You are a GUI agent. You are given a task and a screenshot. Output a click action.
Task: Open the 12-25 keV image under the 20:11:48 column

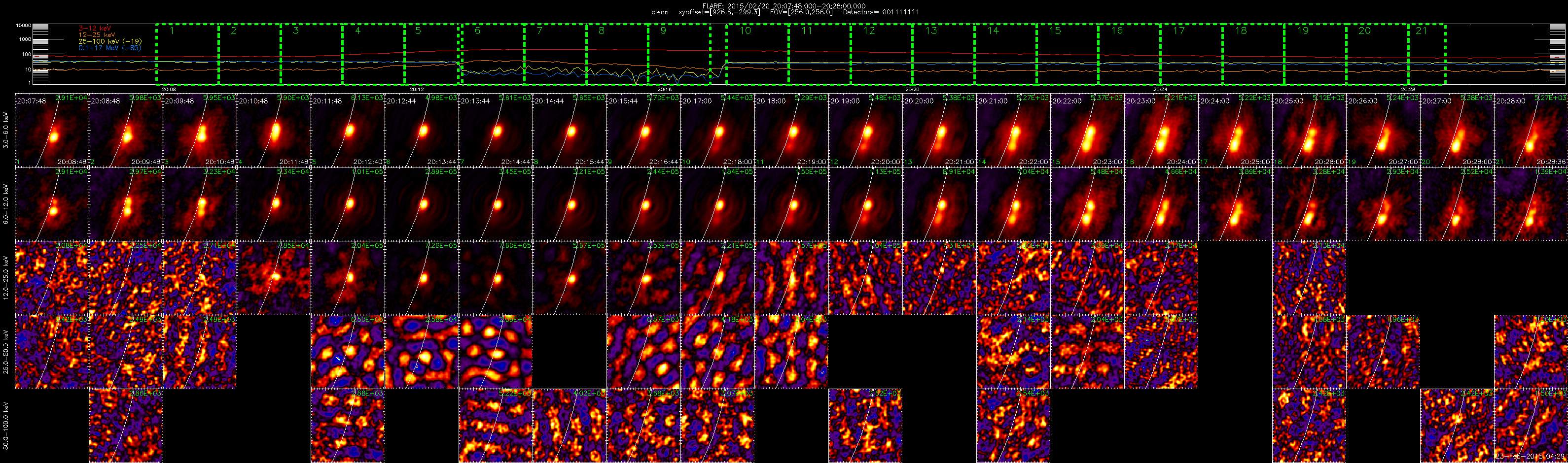coord(348,277)
